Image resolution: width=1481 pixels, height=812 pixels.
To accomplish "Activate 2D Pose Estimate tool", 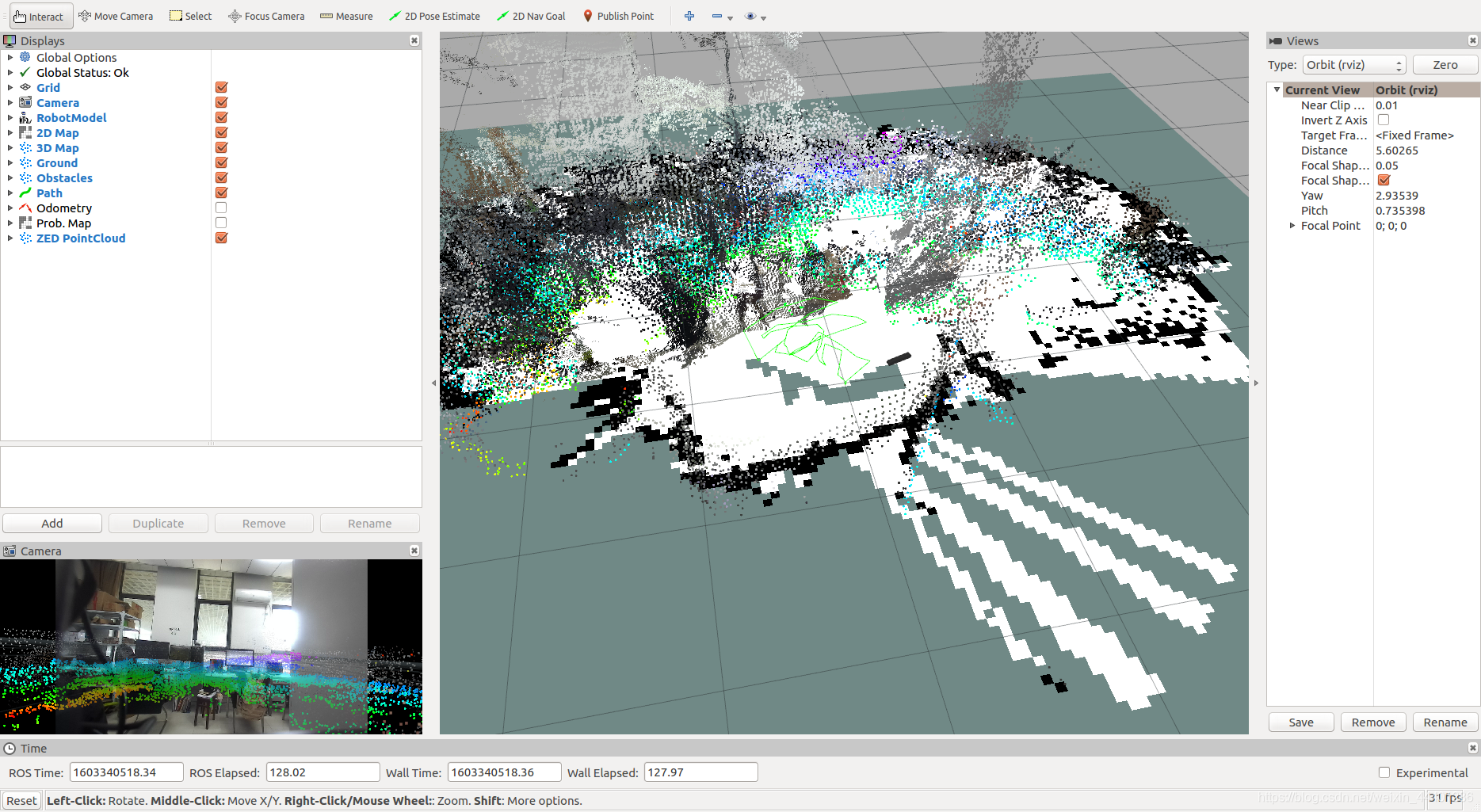I will pyautogui.click(x=434, y=16).
